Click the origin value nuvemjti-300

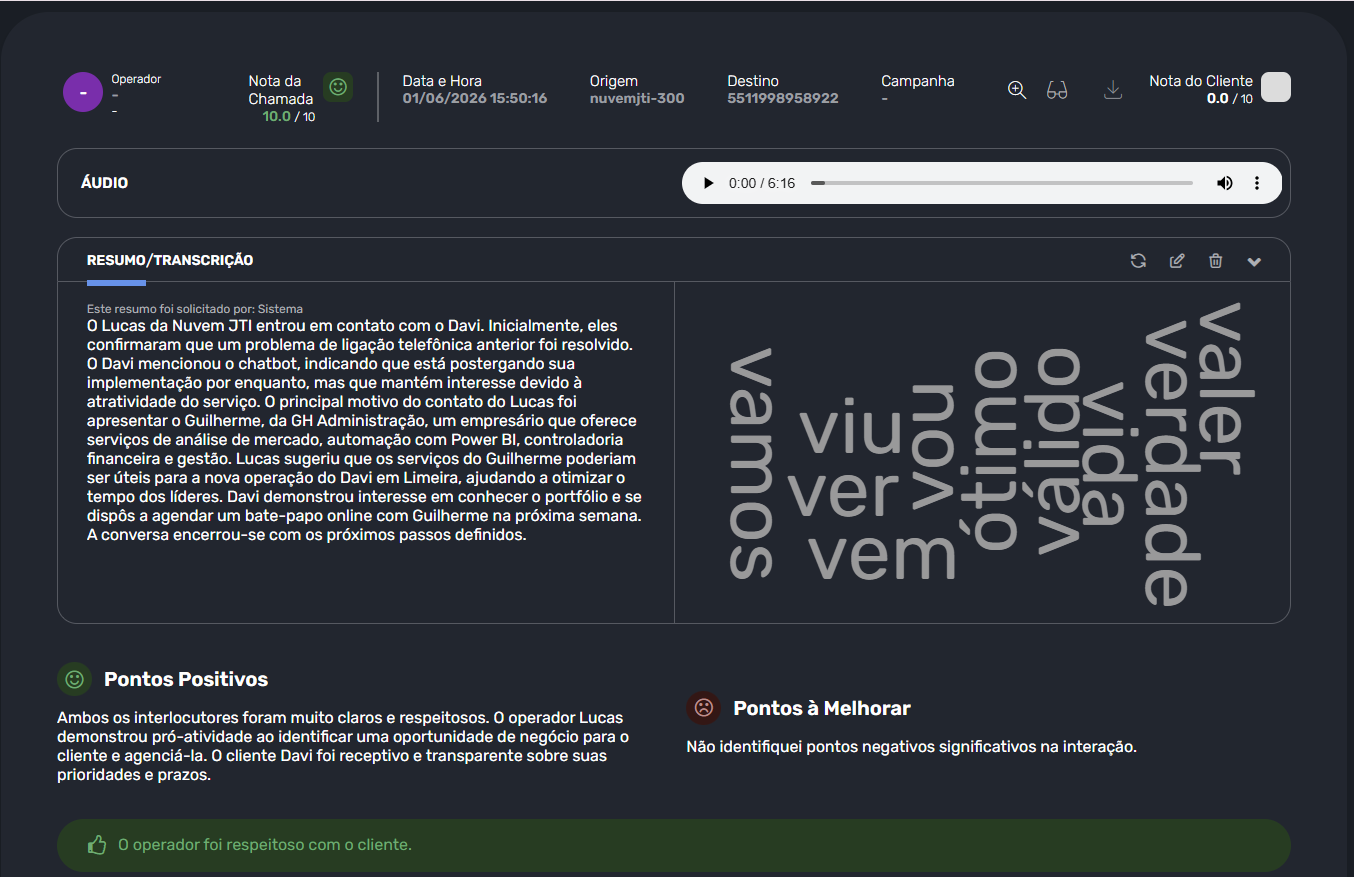(637, 98)
